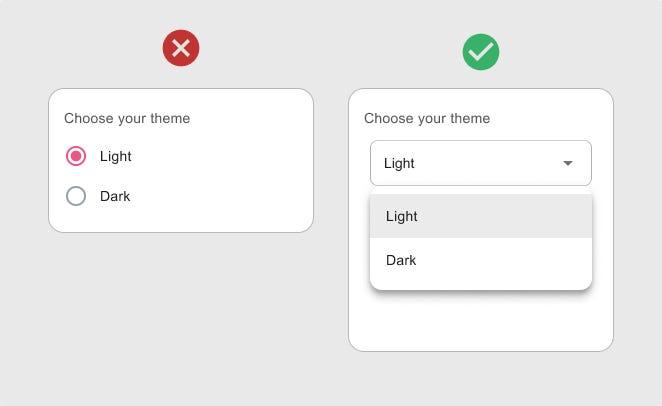Image resolution: width=662 pixels, height=406 pixels.
Task: Click the Light radio option label
Action: point(116,157)
